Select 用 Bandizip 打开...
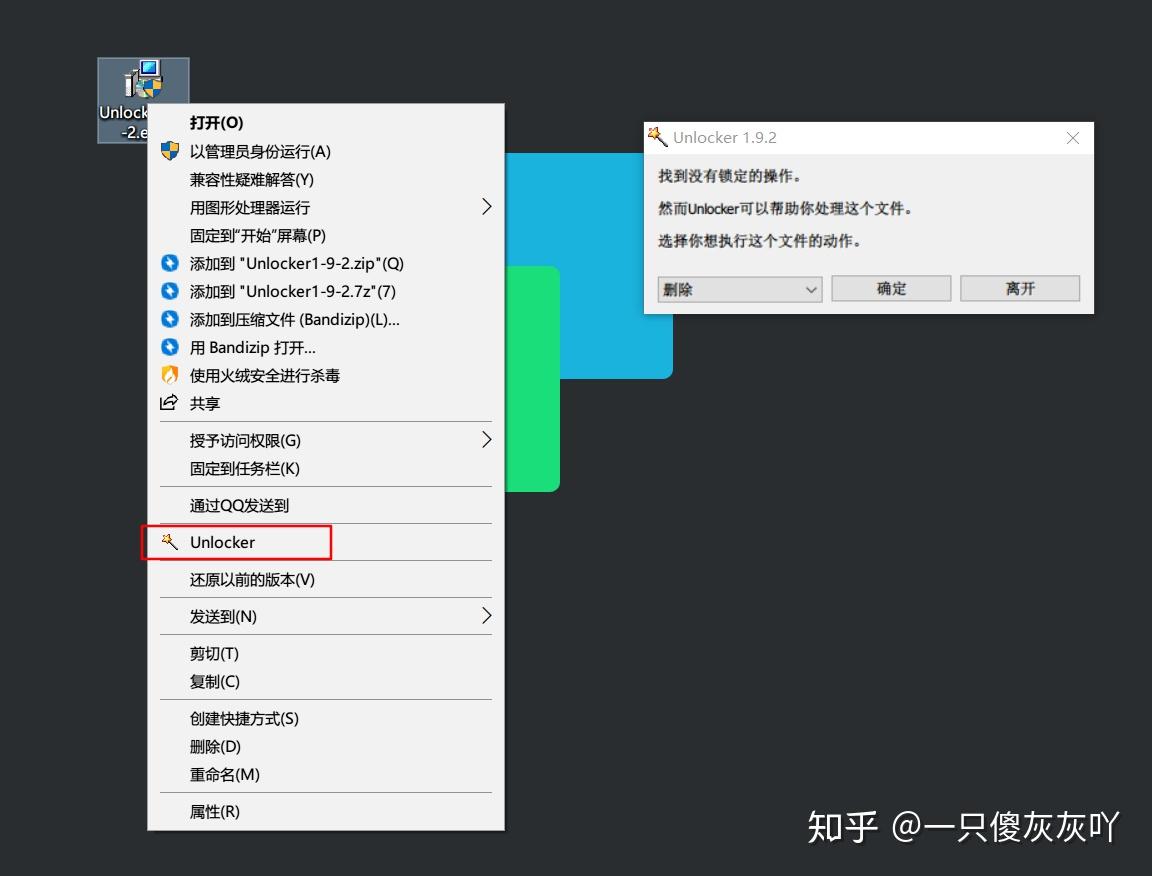The width and height of the screenshot is (1152, 876). click(x=326, y=347)
